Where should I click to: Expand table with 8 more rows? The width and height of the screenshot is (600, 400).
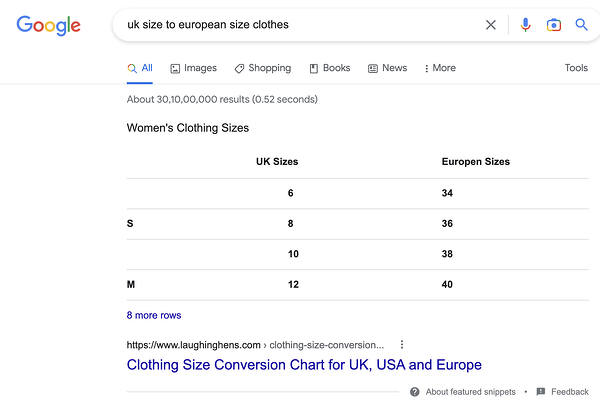tap(154, 315)
